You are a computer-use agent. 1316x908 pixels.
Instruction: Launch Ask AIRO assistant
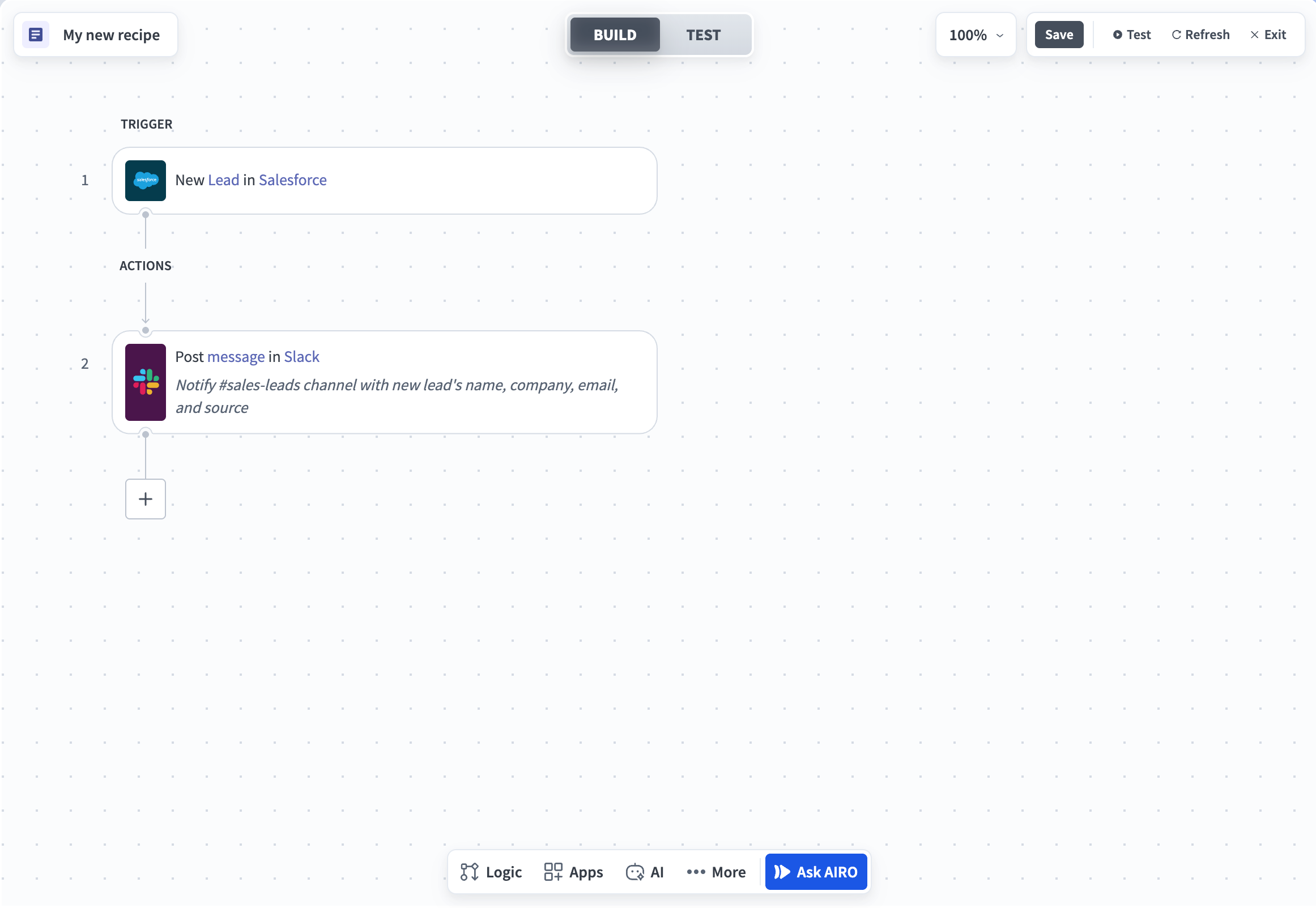coord(816,872)
